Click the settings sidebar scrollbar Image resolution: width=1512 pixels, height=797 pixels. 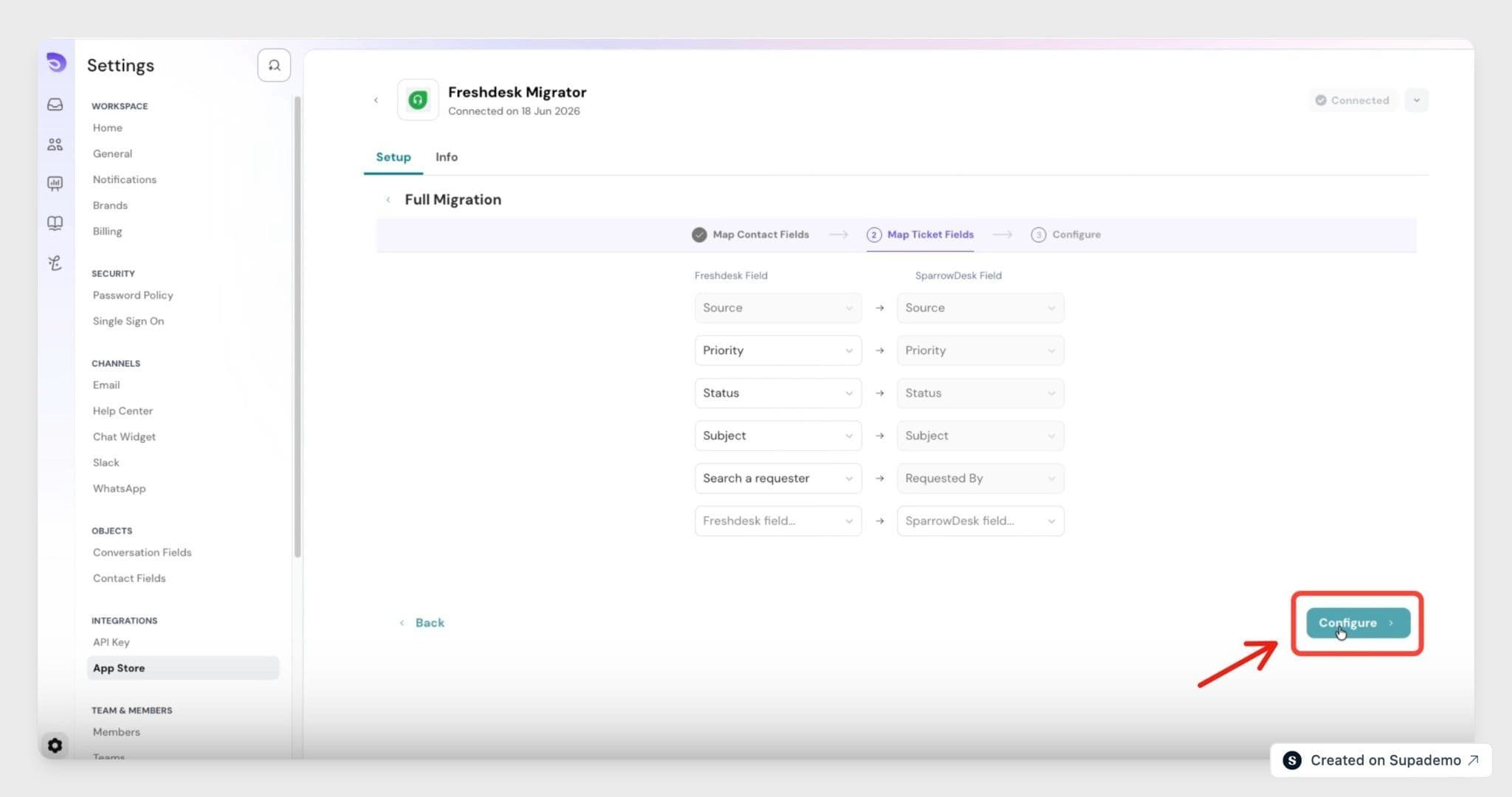tap(298, 326)
